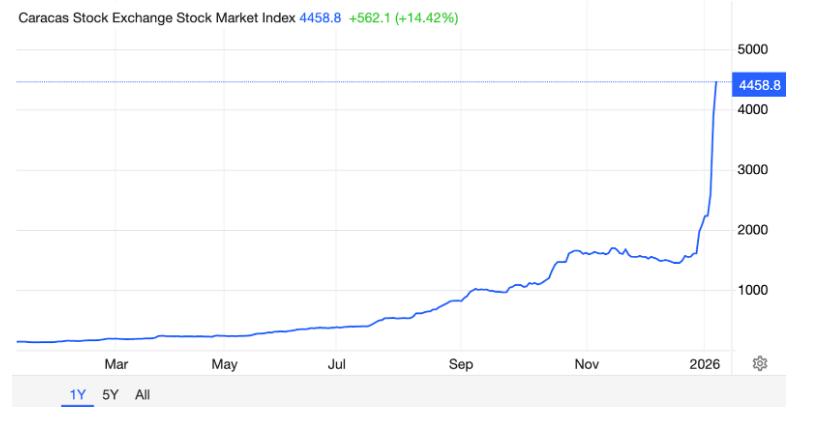This screenshot has width=816, height=422.
Task: Click the green +562.1 (+14.42%) change text
Action: [403, 18]
